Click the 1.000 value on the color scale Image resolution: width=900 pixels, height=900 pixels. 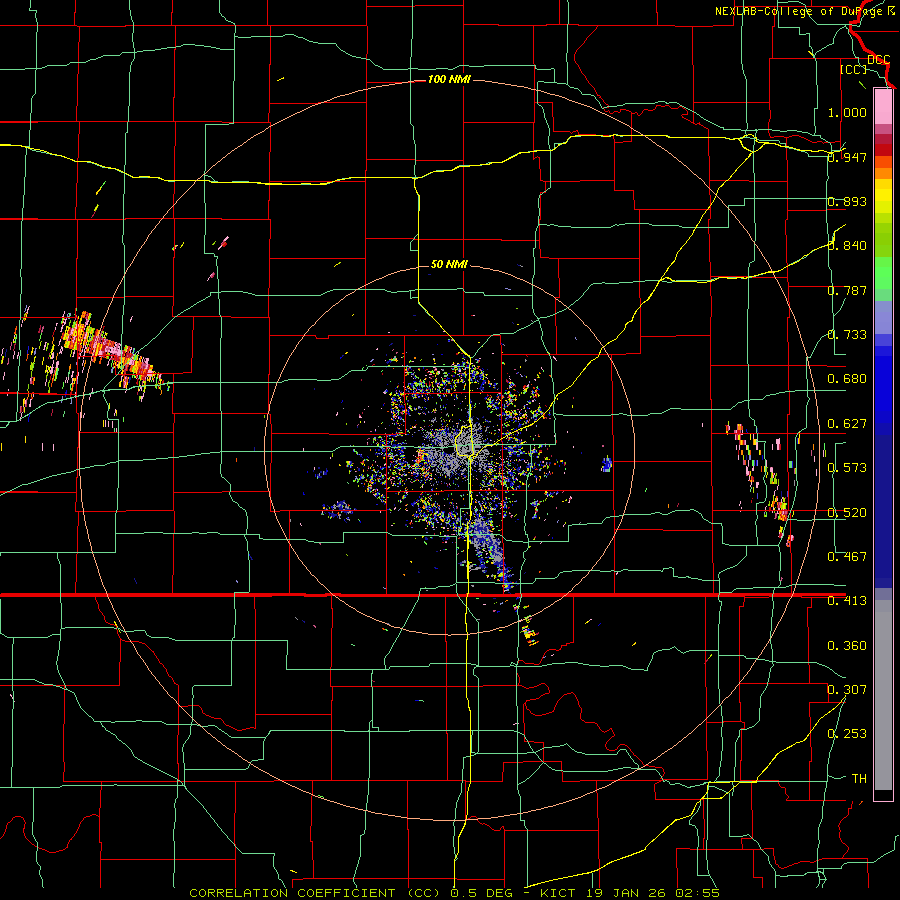point(847,112)
